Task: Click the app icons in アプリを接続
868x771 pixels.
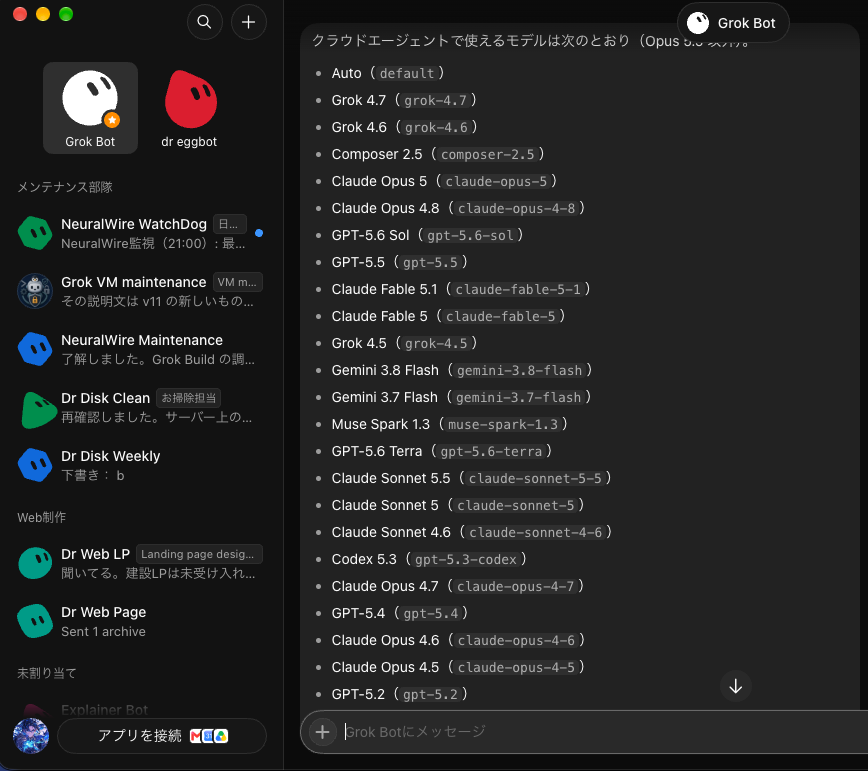Action: [x=209, y=736]
